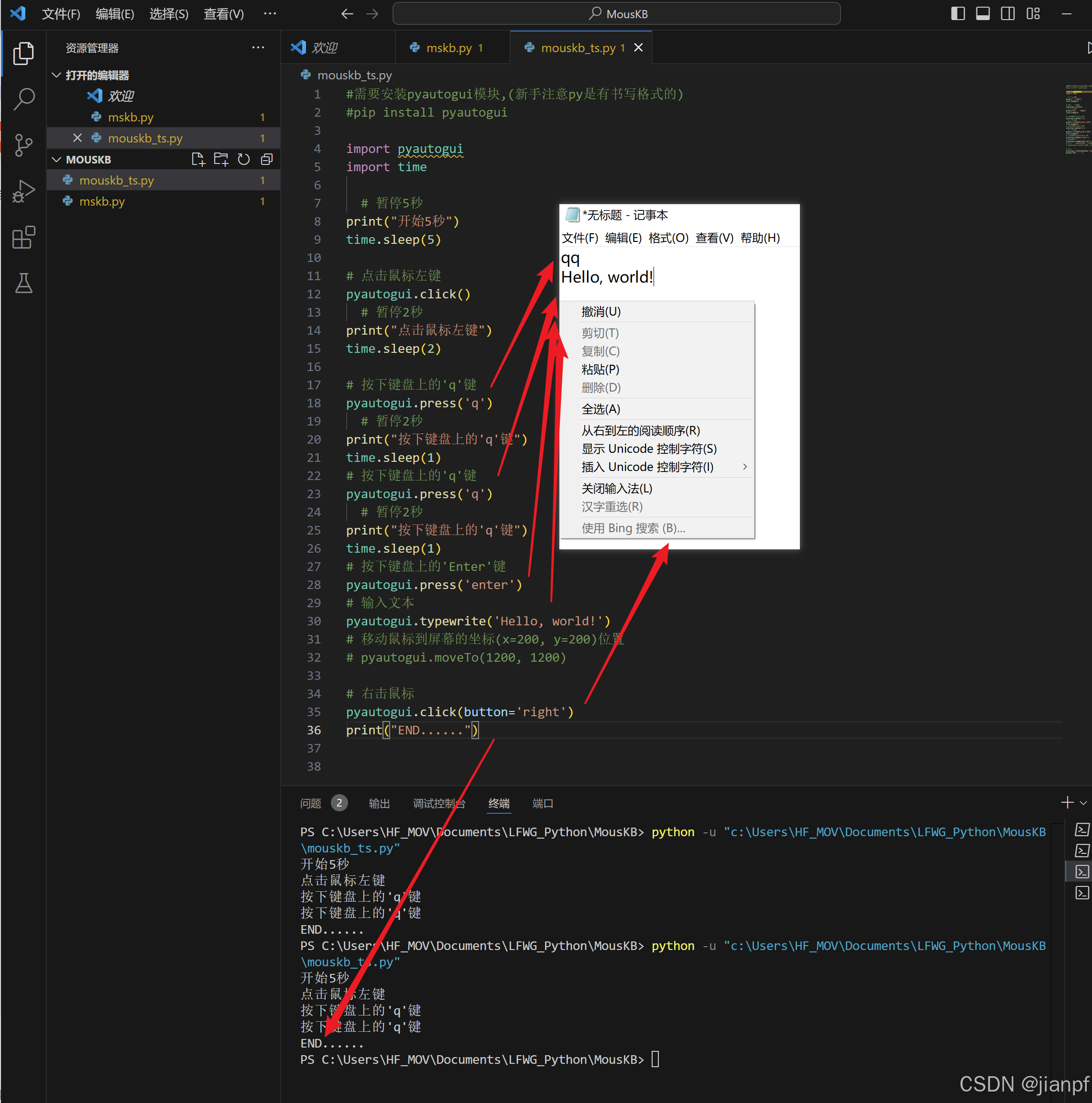1092x1103 pixels.
Task: Open the Extensions view
Action: (23, 238)
